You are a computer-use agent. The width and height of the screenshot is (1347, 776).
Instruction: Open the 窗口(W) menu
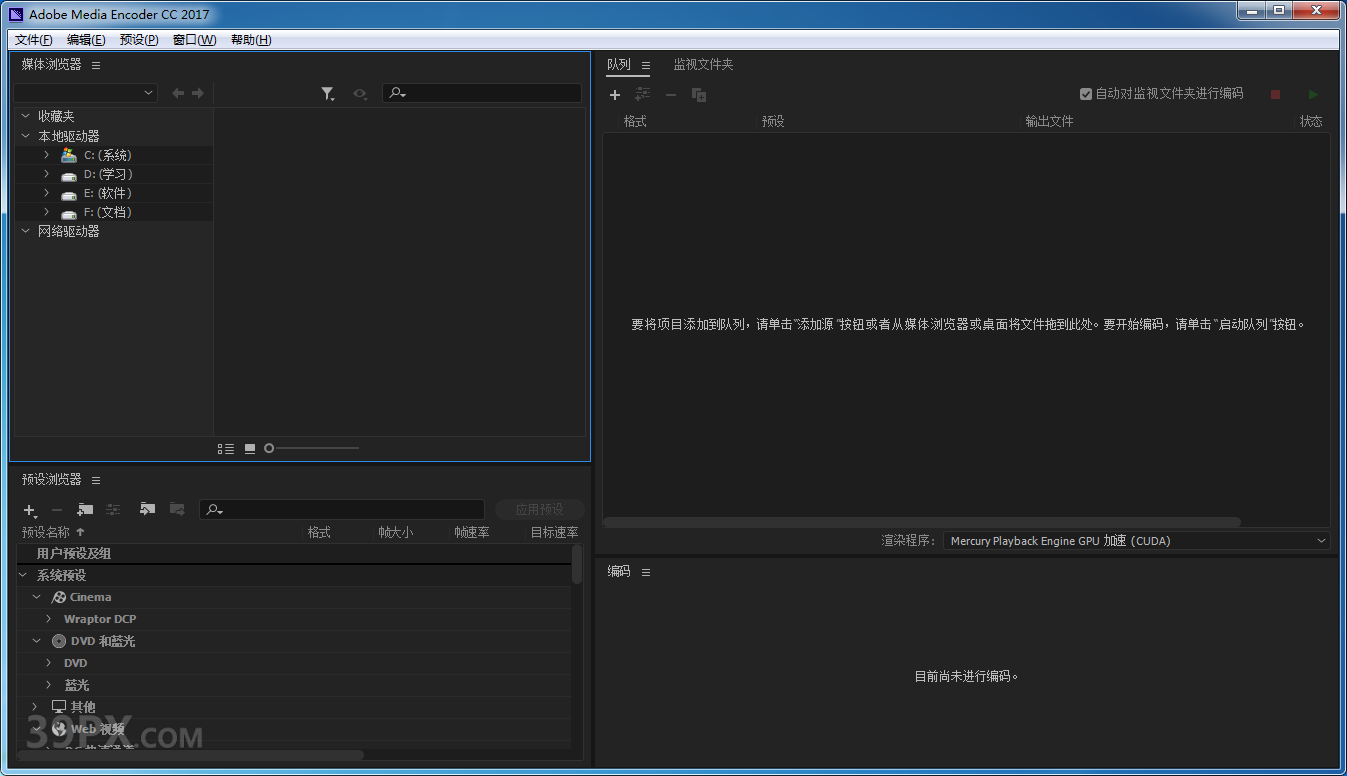(194, 40)
